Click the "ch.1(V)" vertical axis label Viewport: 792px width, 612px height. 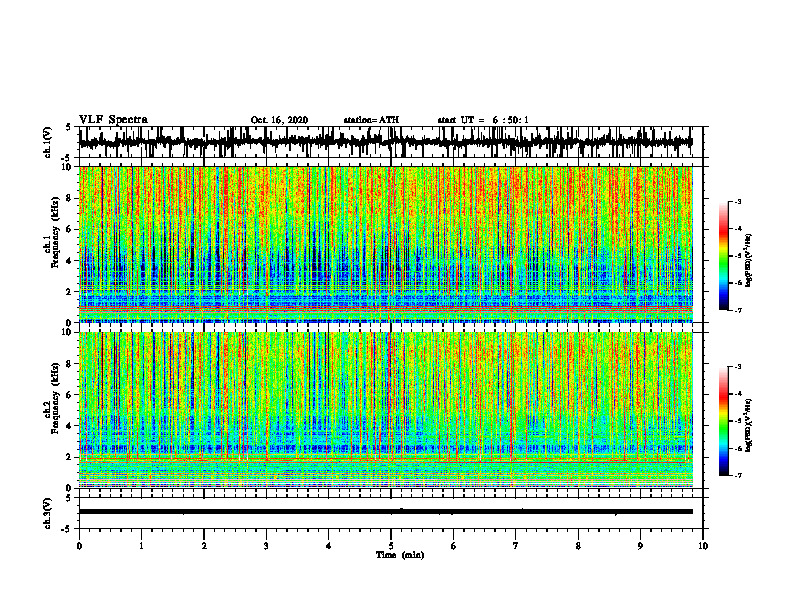point(48,142)
